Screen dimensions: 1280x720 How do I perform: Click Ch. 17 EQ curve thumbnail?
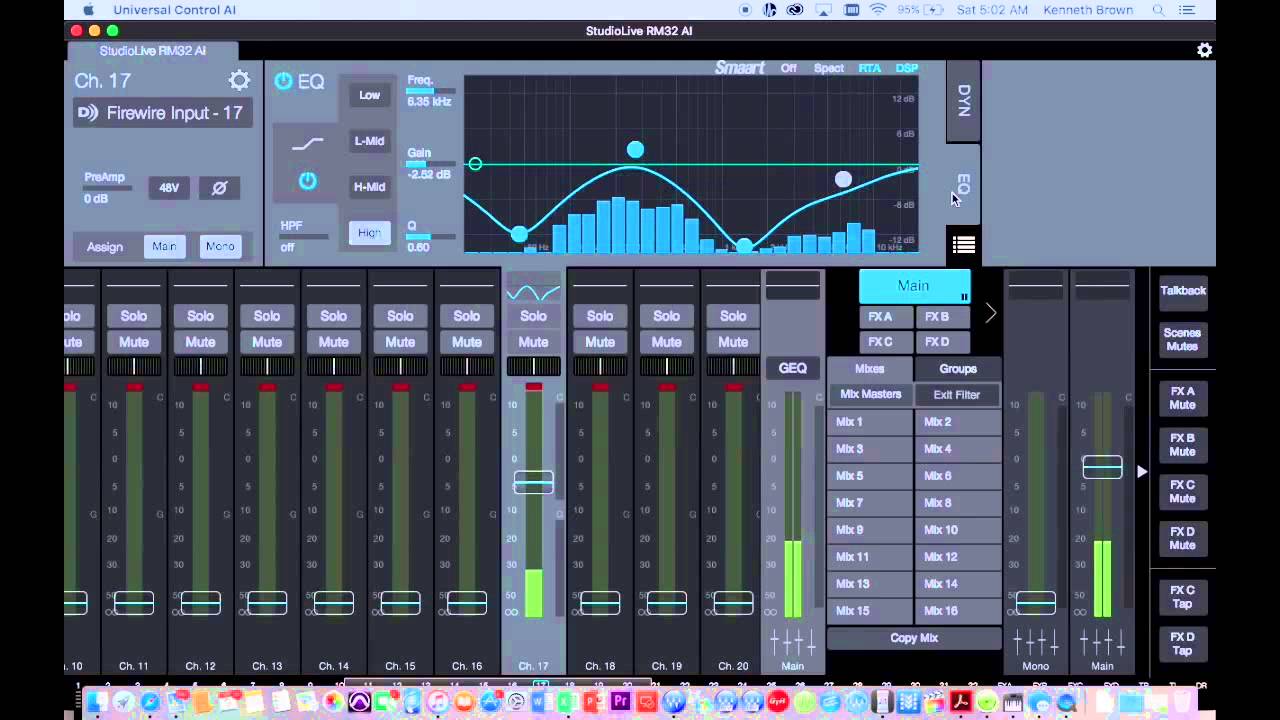(533, 286)
